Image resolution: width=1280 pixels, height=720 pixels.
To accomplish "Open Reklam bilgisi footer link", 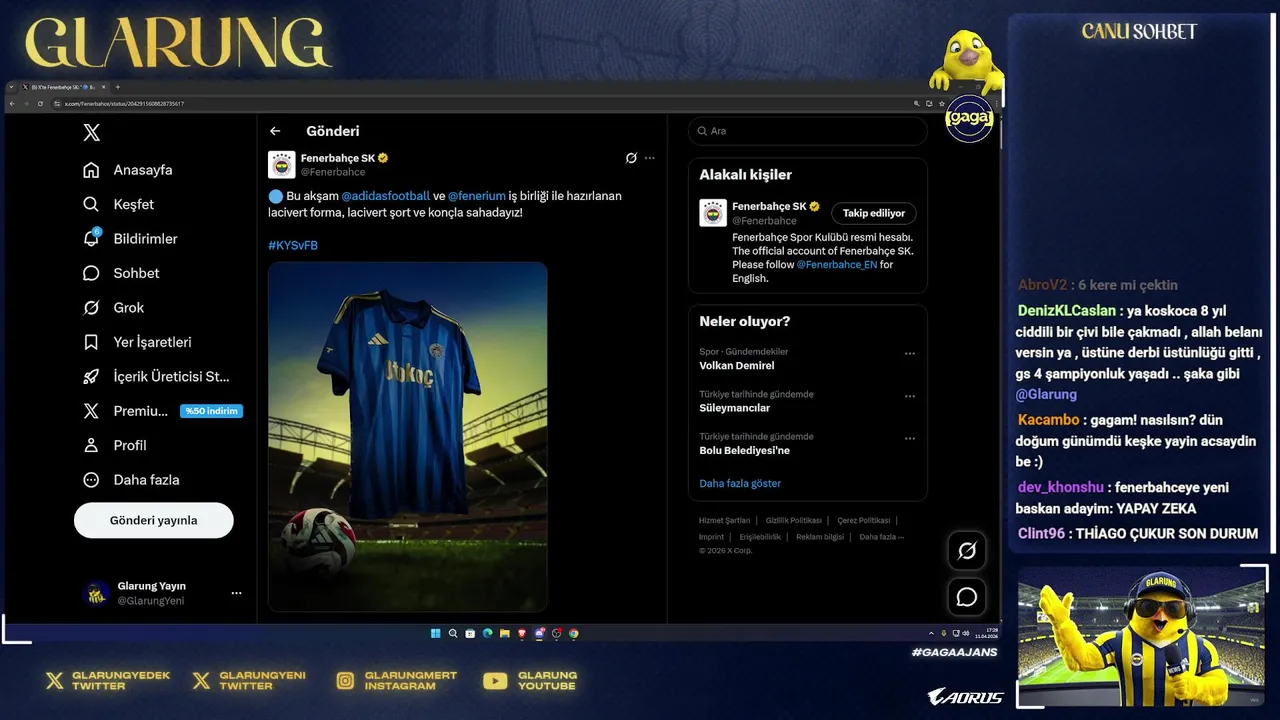I will pos(820,537).
